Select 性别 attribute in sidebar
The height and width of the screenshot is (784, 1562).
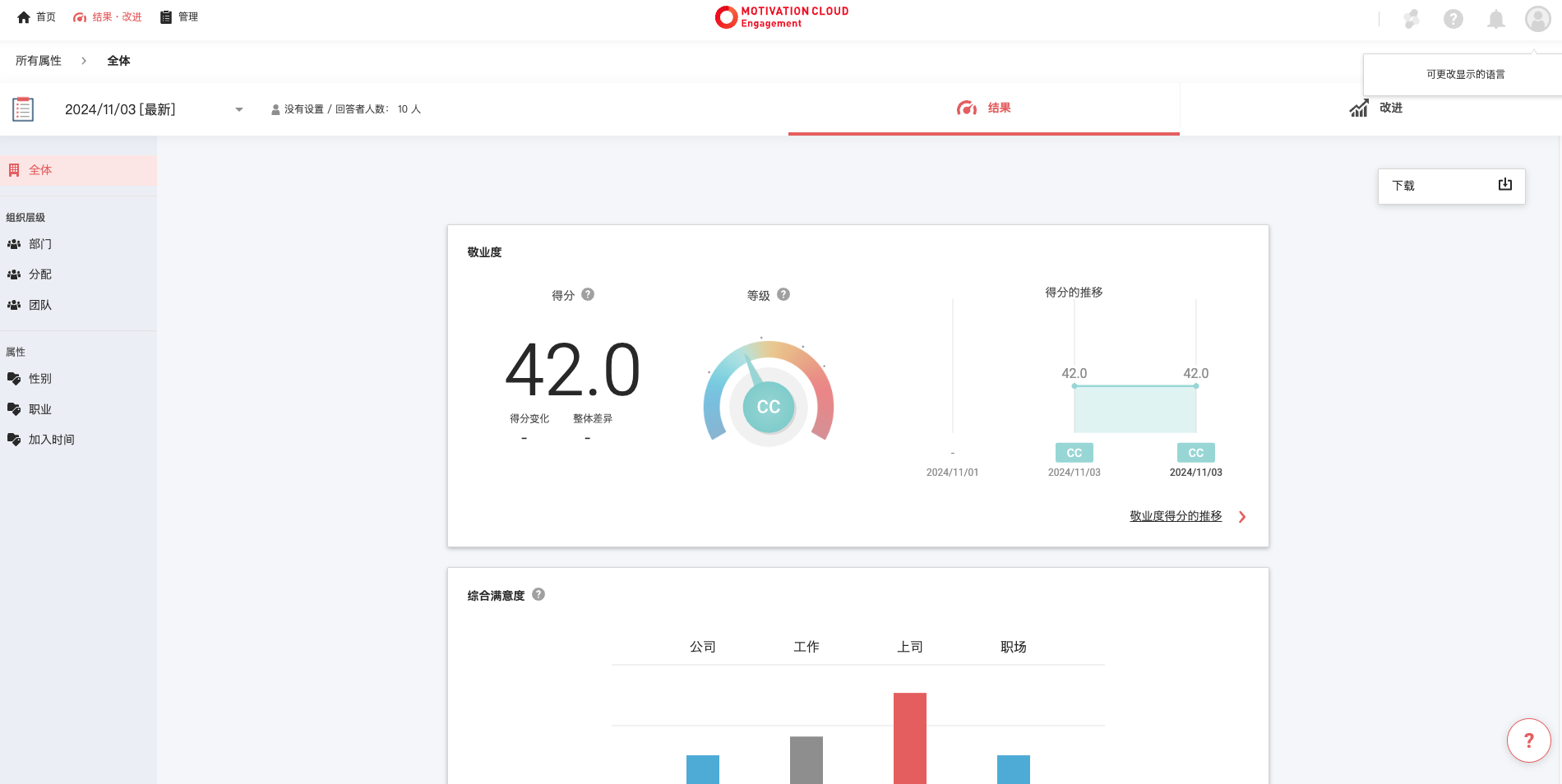point(40,379)
